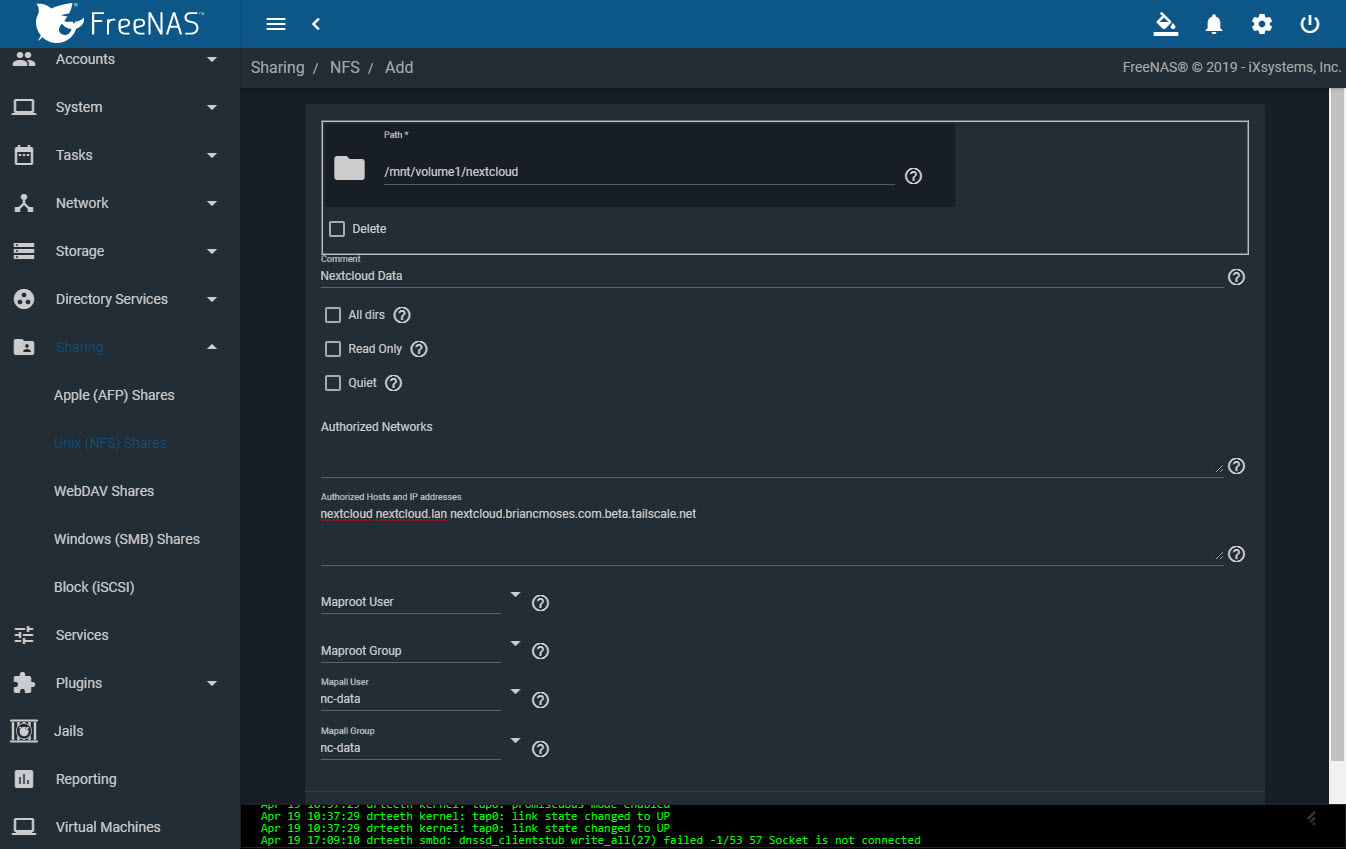Image resolution: width=1346 pixels, height=849 pixels.
Task: Click the Authorized Hosts and IP addresses text area
Action: [771, 535]
